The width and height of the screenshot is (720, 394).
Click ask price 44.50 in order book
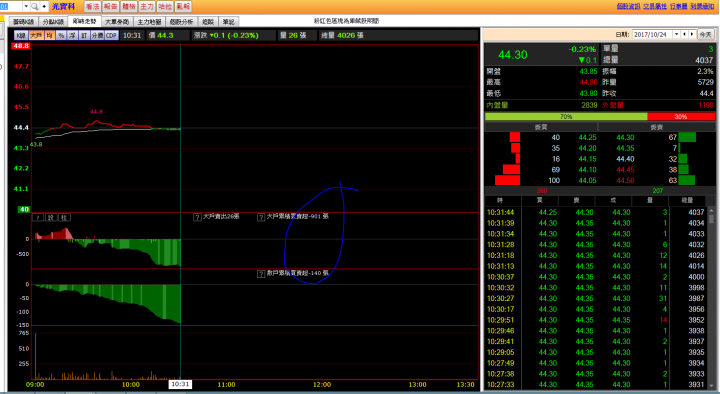tap(625, 180)
